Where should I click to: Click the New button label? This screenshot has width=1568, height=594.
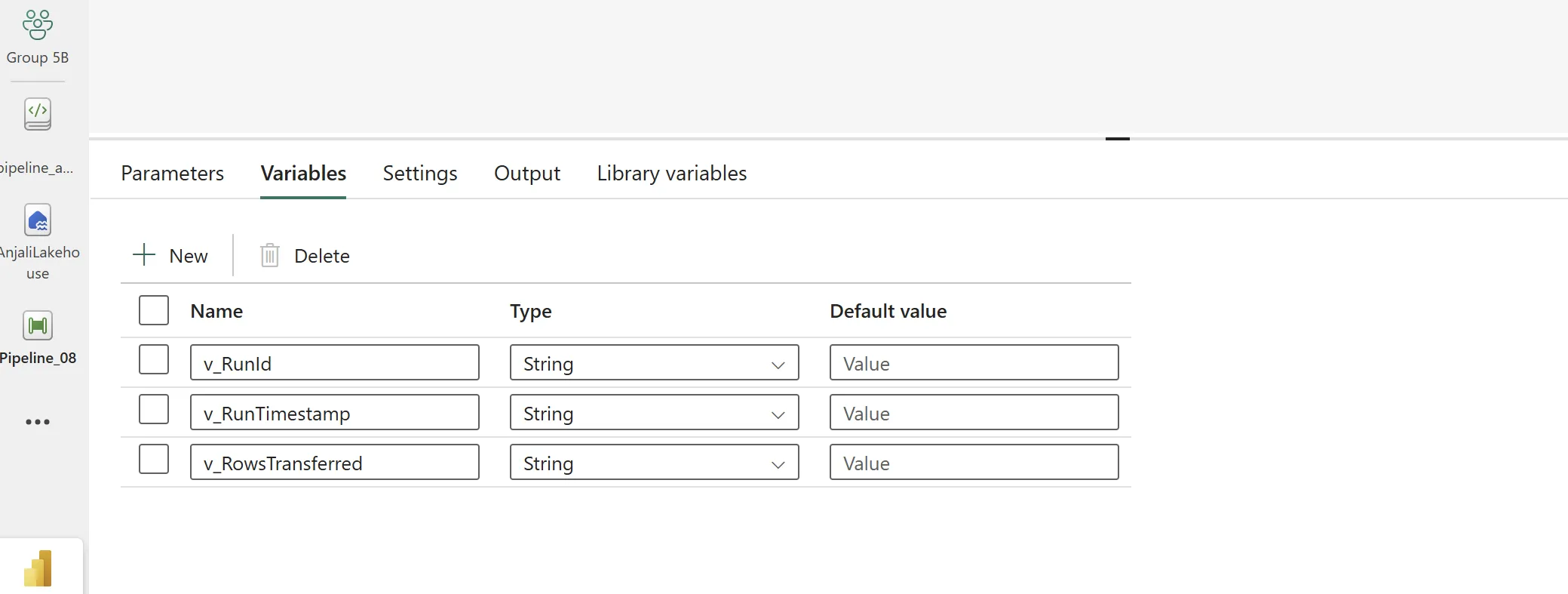pyautogui.click(x=189, y=256)
